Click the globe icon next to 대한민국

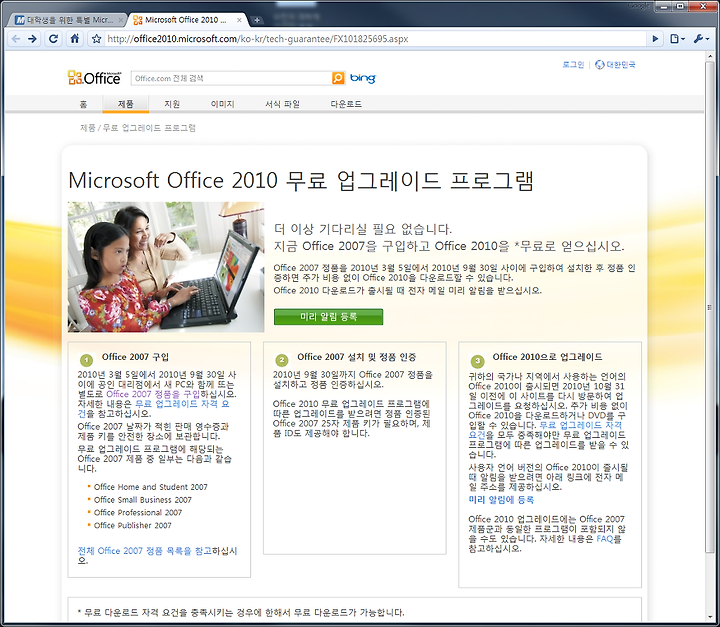click(x=599, y=65)
